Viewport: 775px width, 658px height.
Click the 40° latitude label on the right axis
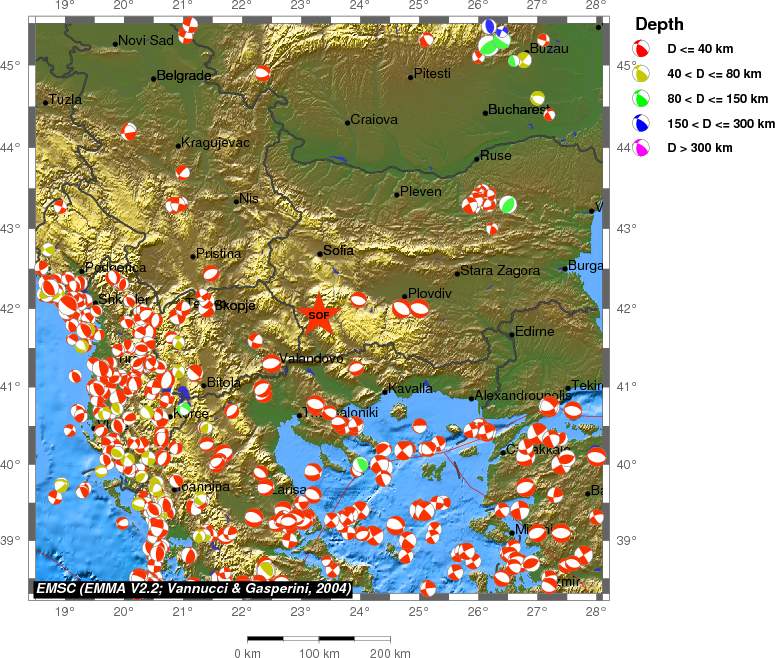(x=626, y=464)
